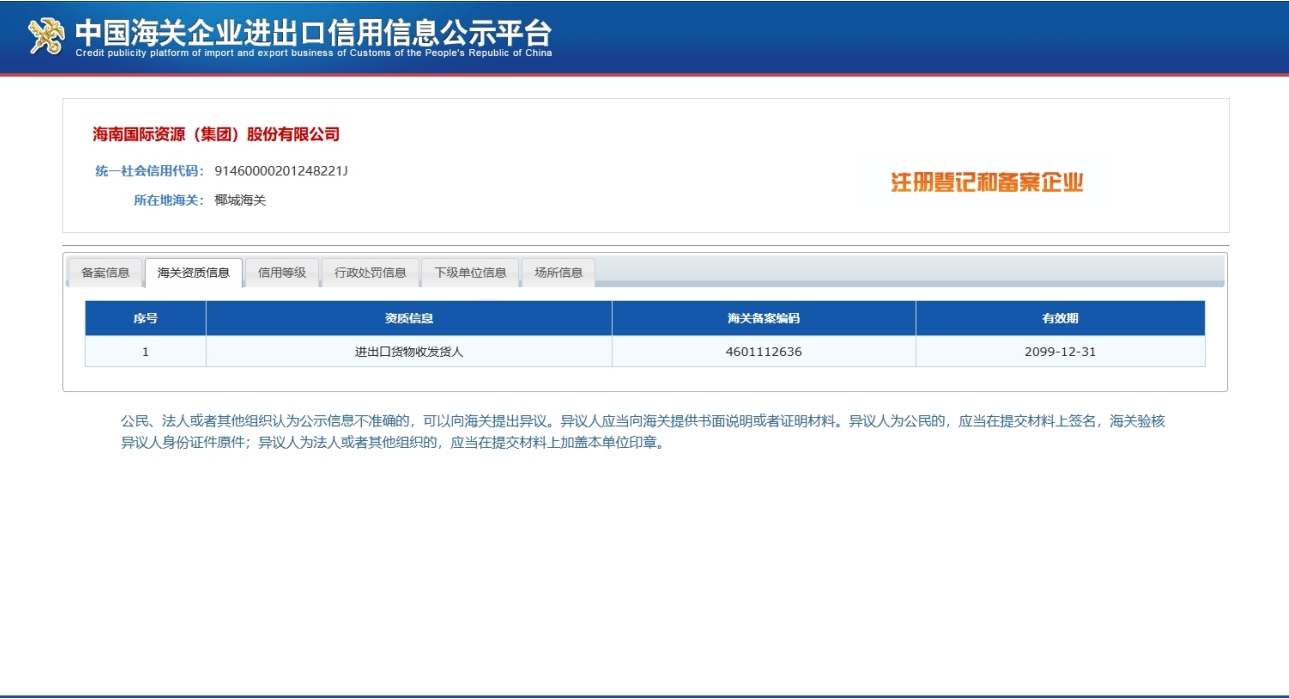Click the expiry date 2099-12-31 cell
The image size is (1289, 699).
click(1060, 352)
